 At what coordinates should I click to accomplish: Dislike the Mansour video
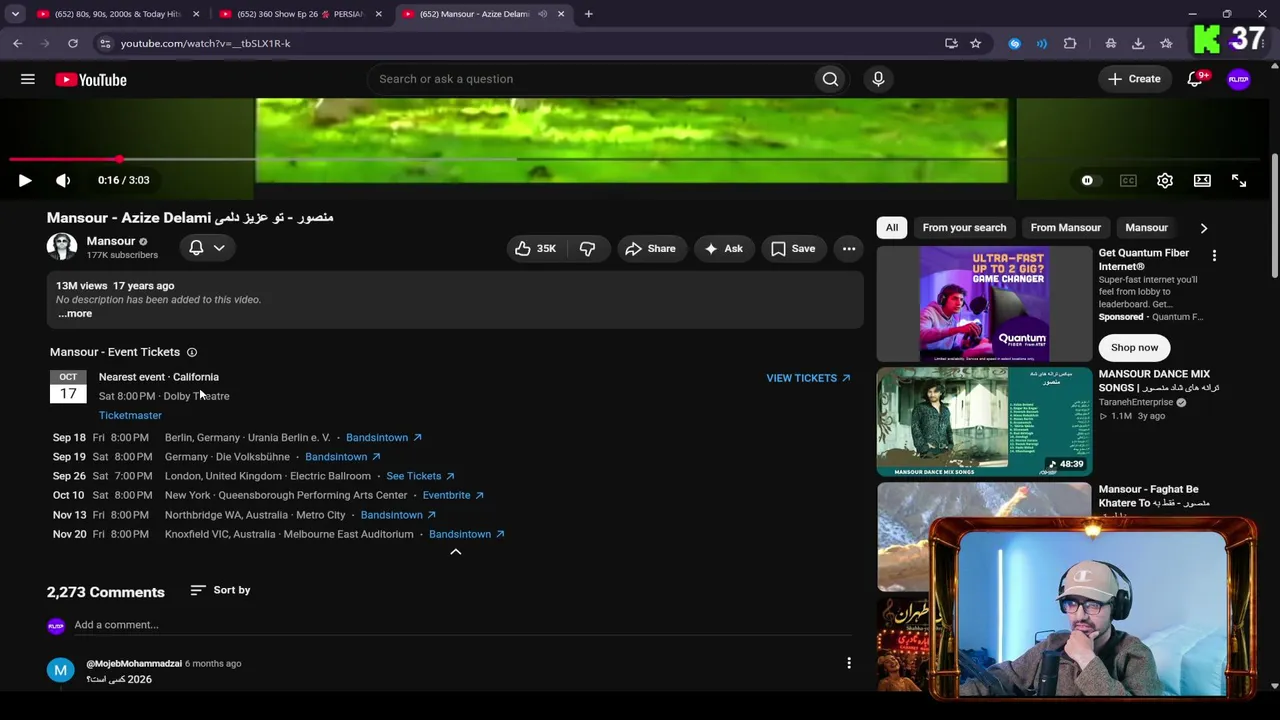coord(587,249)
